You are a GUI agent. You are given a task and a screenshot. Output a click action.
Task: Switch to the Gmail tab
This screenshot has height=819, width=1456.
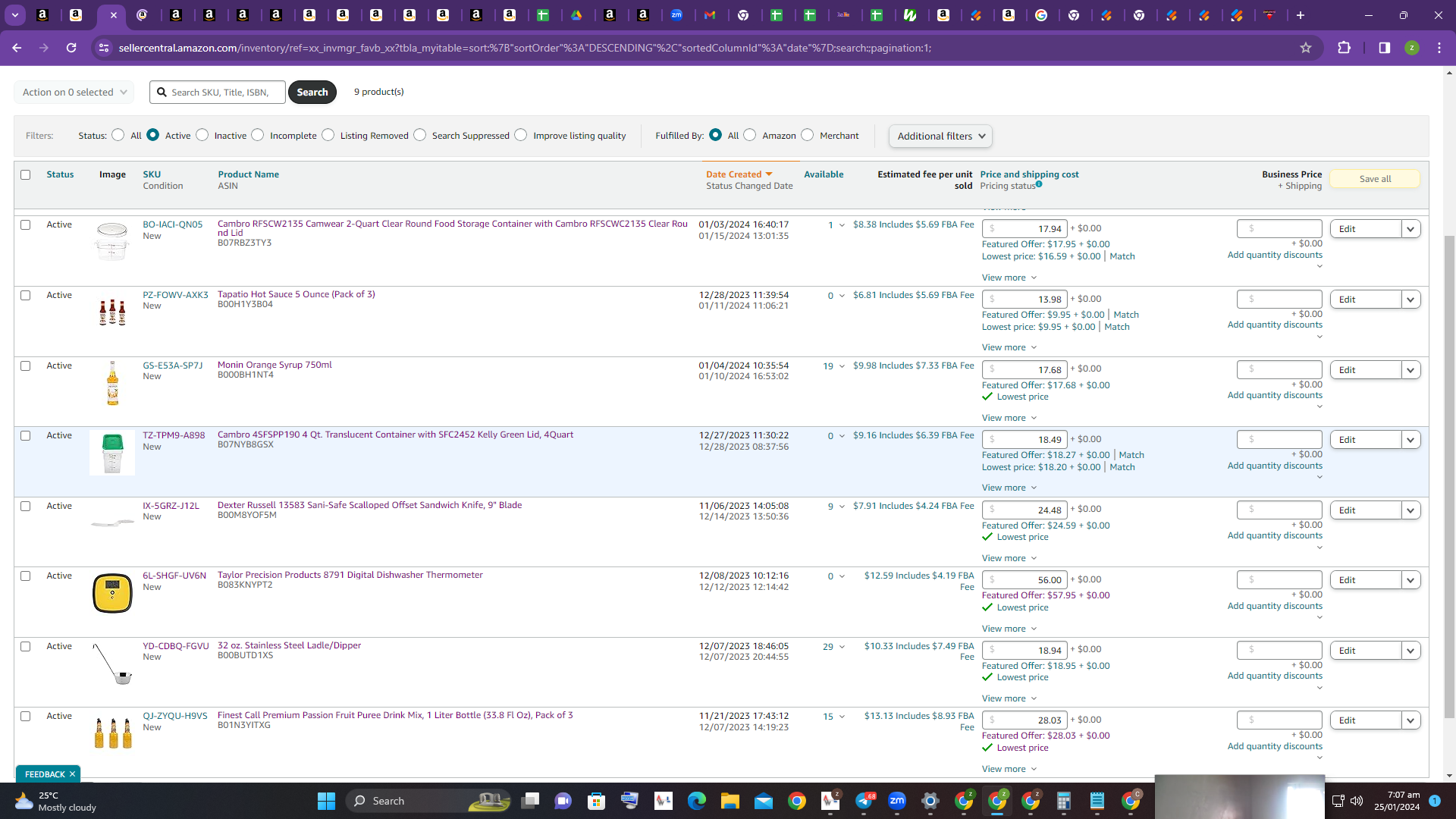710,15
